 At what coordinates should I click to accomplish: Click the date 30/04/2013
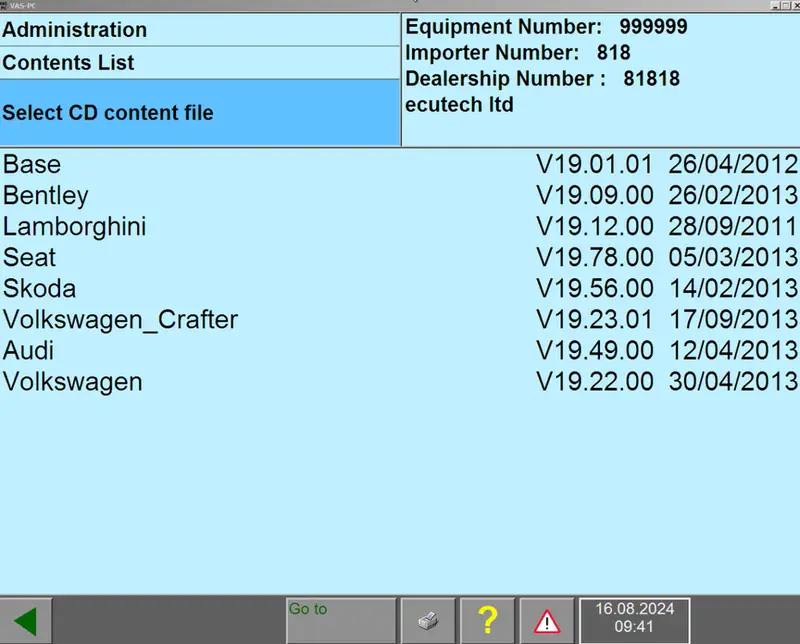pos(733,382)
